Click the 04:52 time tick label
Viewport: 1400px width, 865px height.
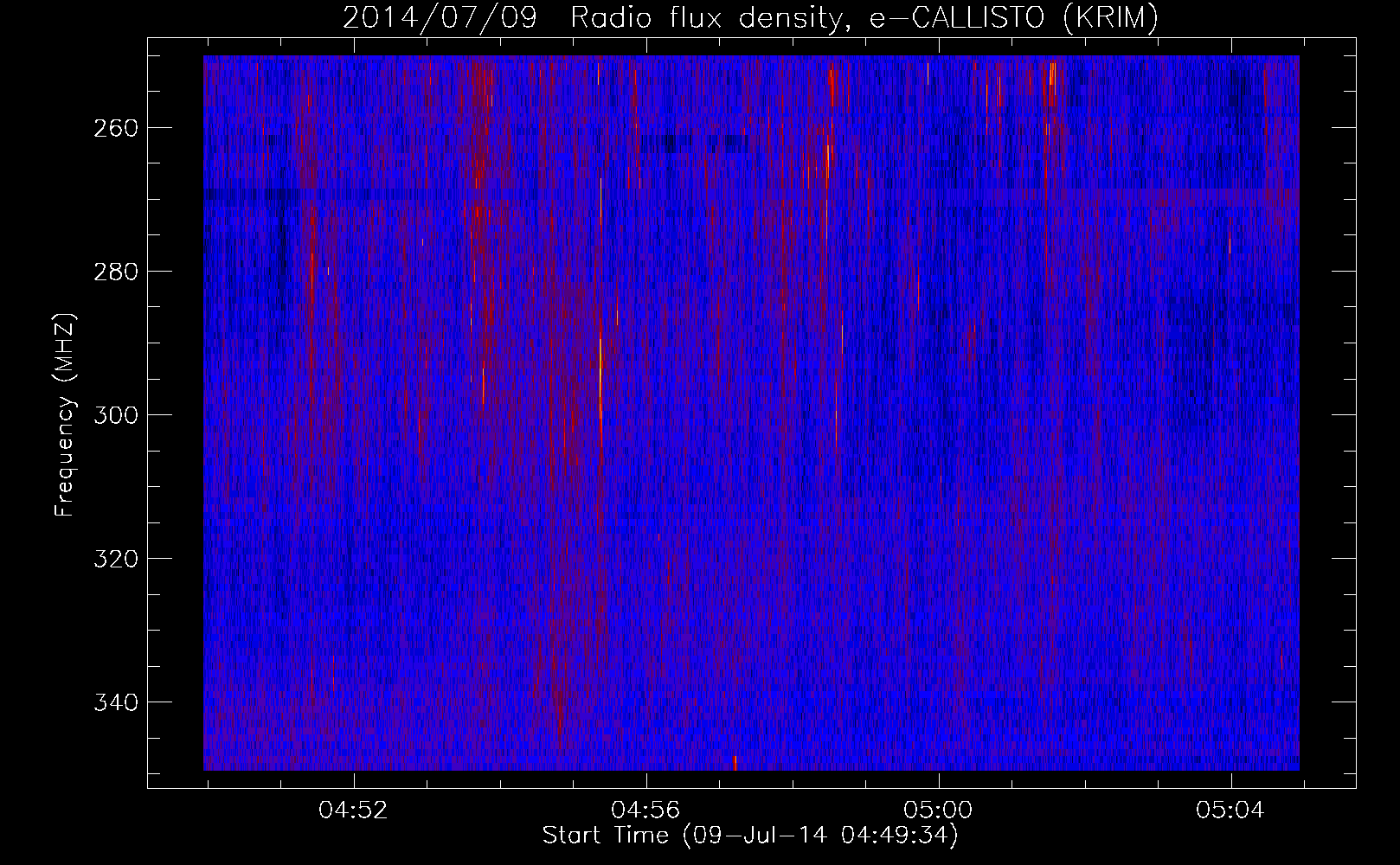(353, 811)
